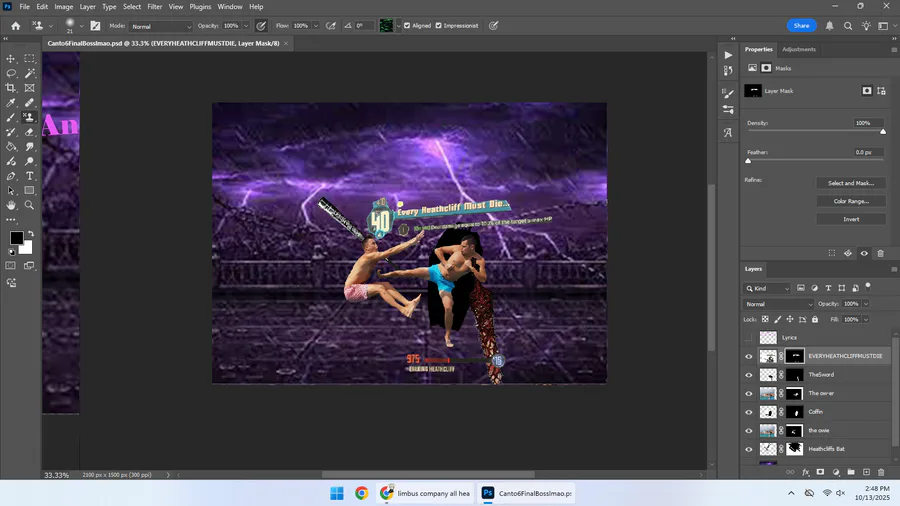The width and height of the screenshot is (900, 506).
Task: Open Layers panel Opacity dropdown arrow
Action: click(x=866, y=304)
